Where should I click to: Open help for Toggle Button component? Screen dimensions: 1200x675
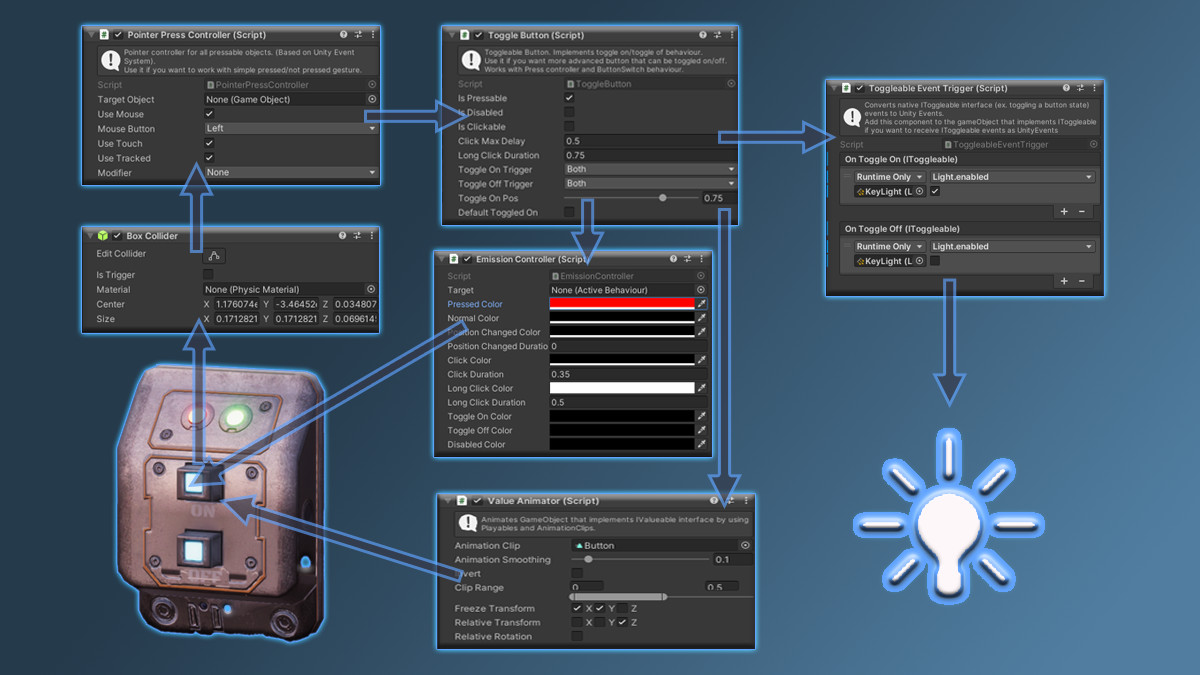click(701, 35)
